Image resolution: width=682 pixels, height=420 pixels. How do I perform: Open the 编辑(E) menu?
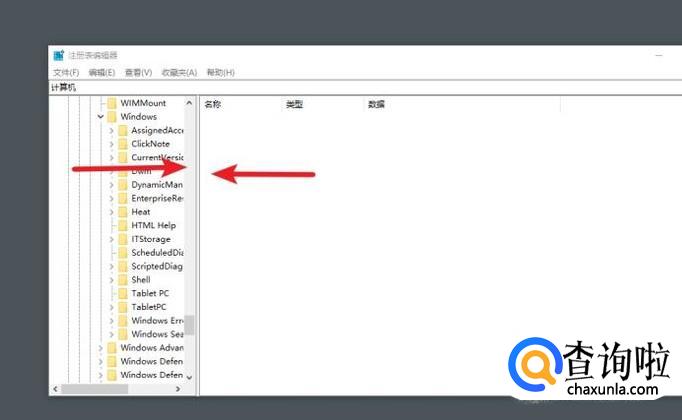click(x=102, y=72)
